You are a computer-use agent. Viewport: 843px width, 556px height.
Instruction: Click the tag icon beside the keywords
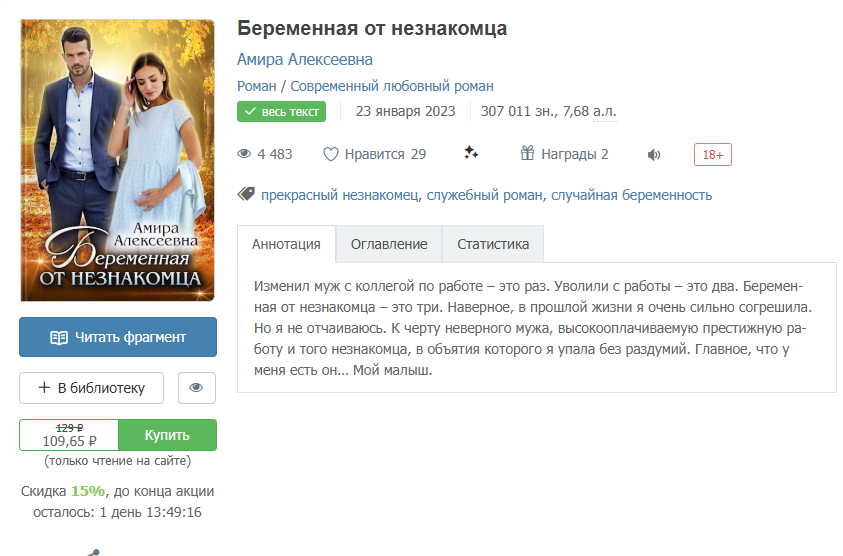(x=246, y=194)
